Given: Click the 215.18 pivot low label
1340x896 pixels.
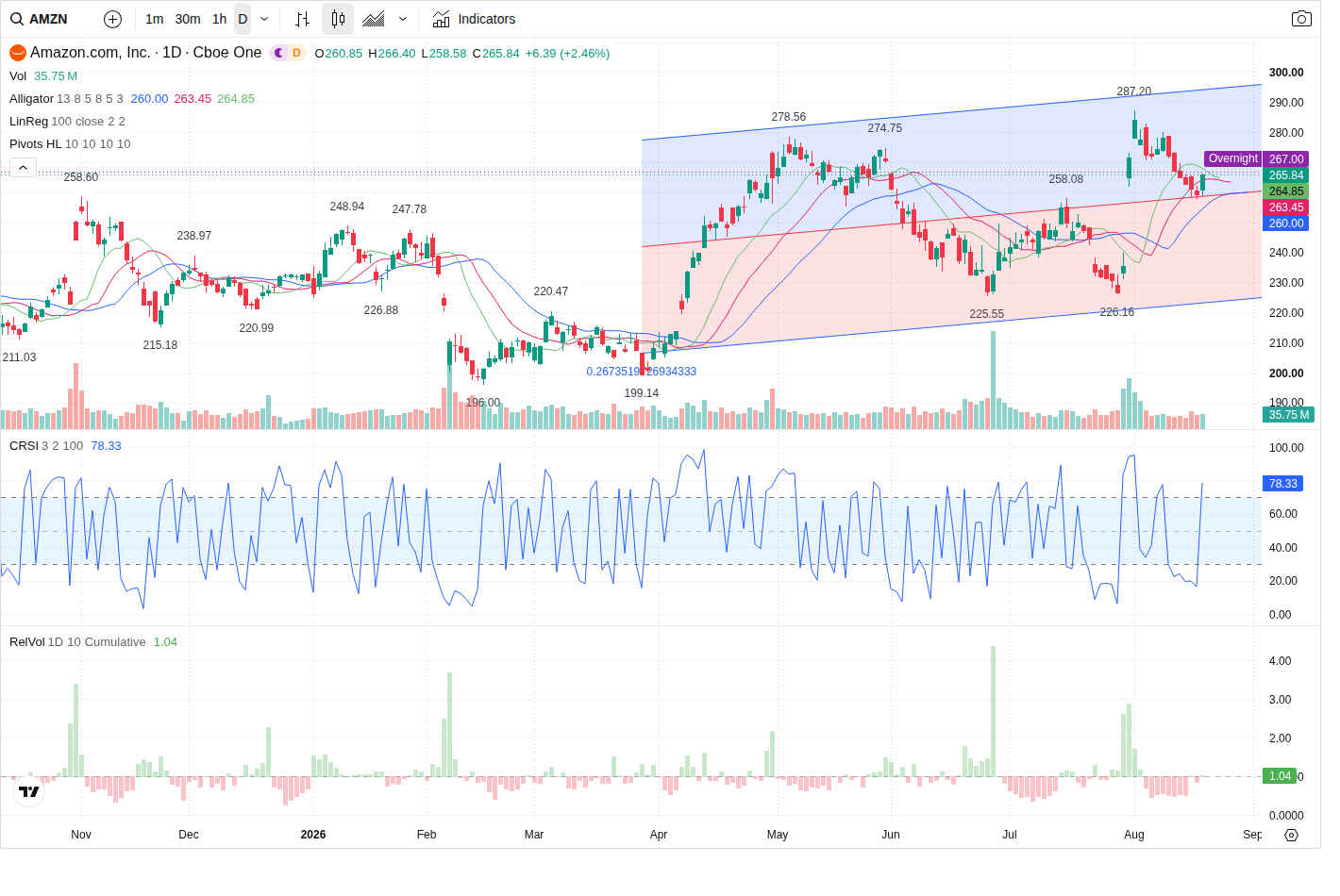Looking at the screenshot, I should (x=159, y=345).
